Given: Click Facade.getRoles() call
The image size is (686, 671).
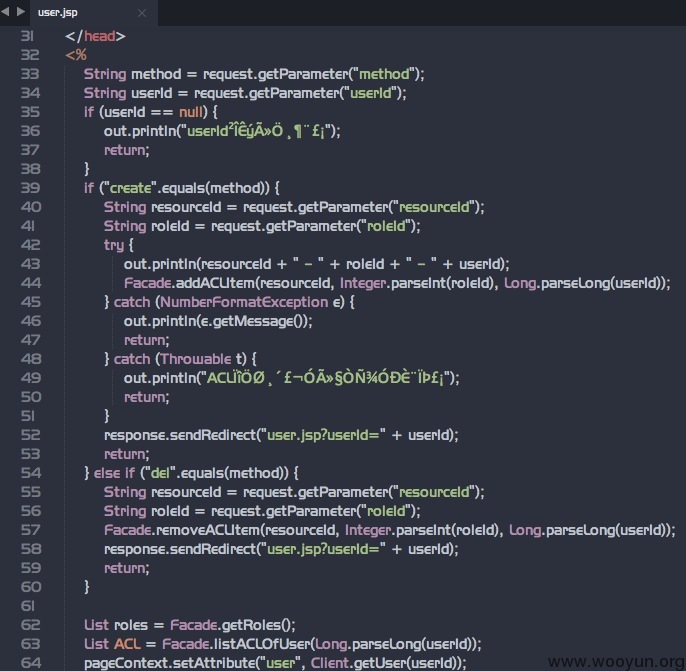Looking at the screenshot, I should 232,625.
